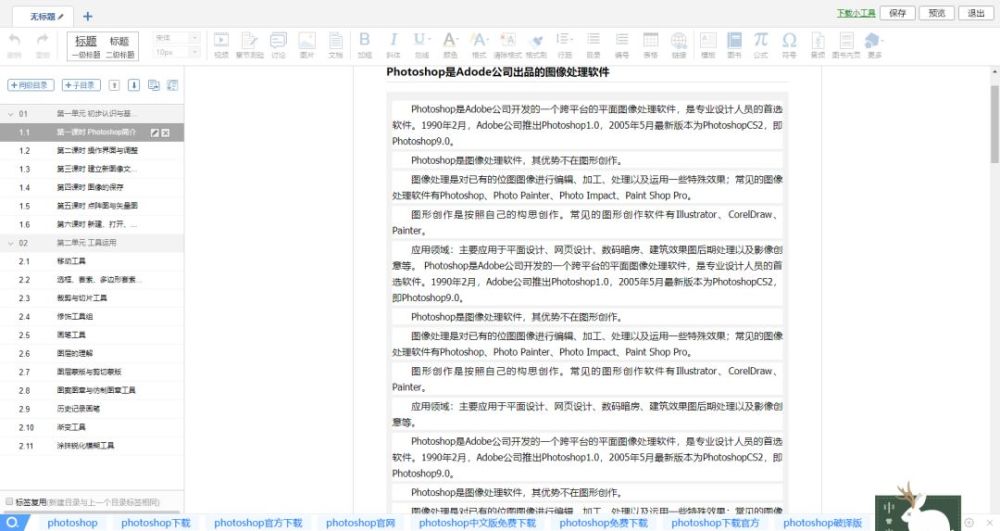Select catalog row 2.3 裁剪与切片工具

[92, 298]
